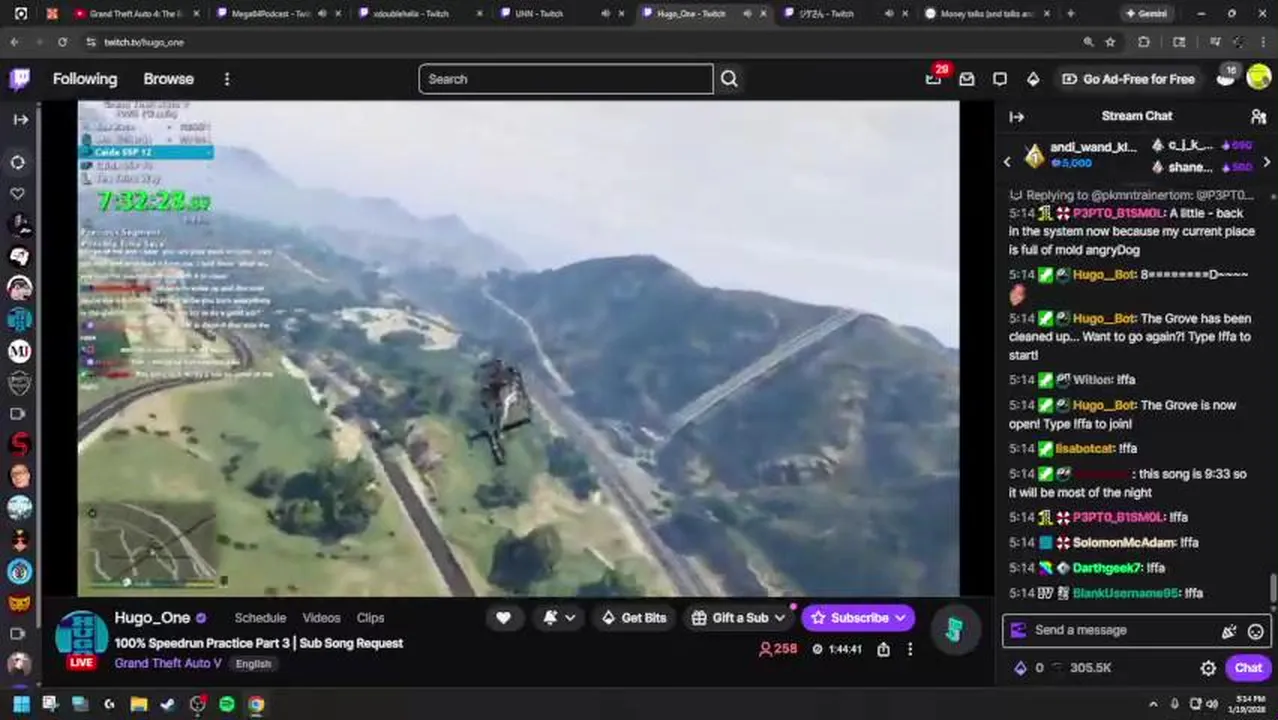Screen dimensions: 1278x720
Task: Click the browser address bar URL
Action: 144,42
